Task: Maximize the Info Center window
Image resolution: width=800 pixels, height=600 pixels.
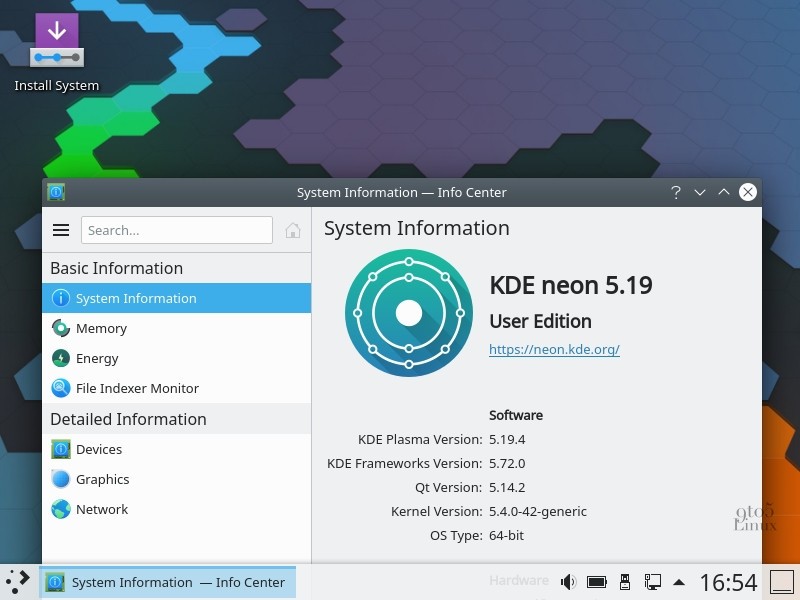Action: [723, 192]
